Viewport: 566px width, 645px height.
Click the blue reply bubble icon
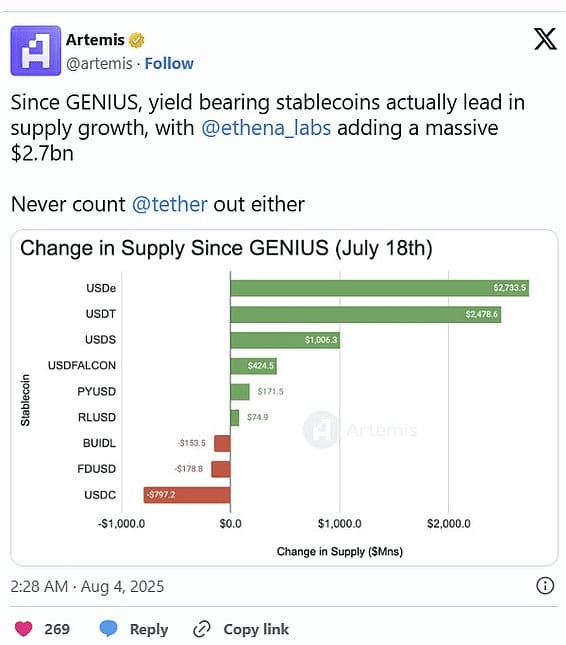pyautogui.click(x=109, y=629)
